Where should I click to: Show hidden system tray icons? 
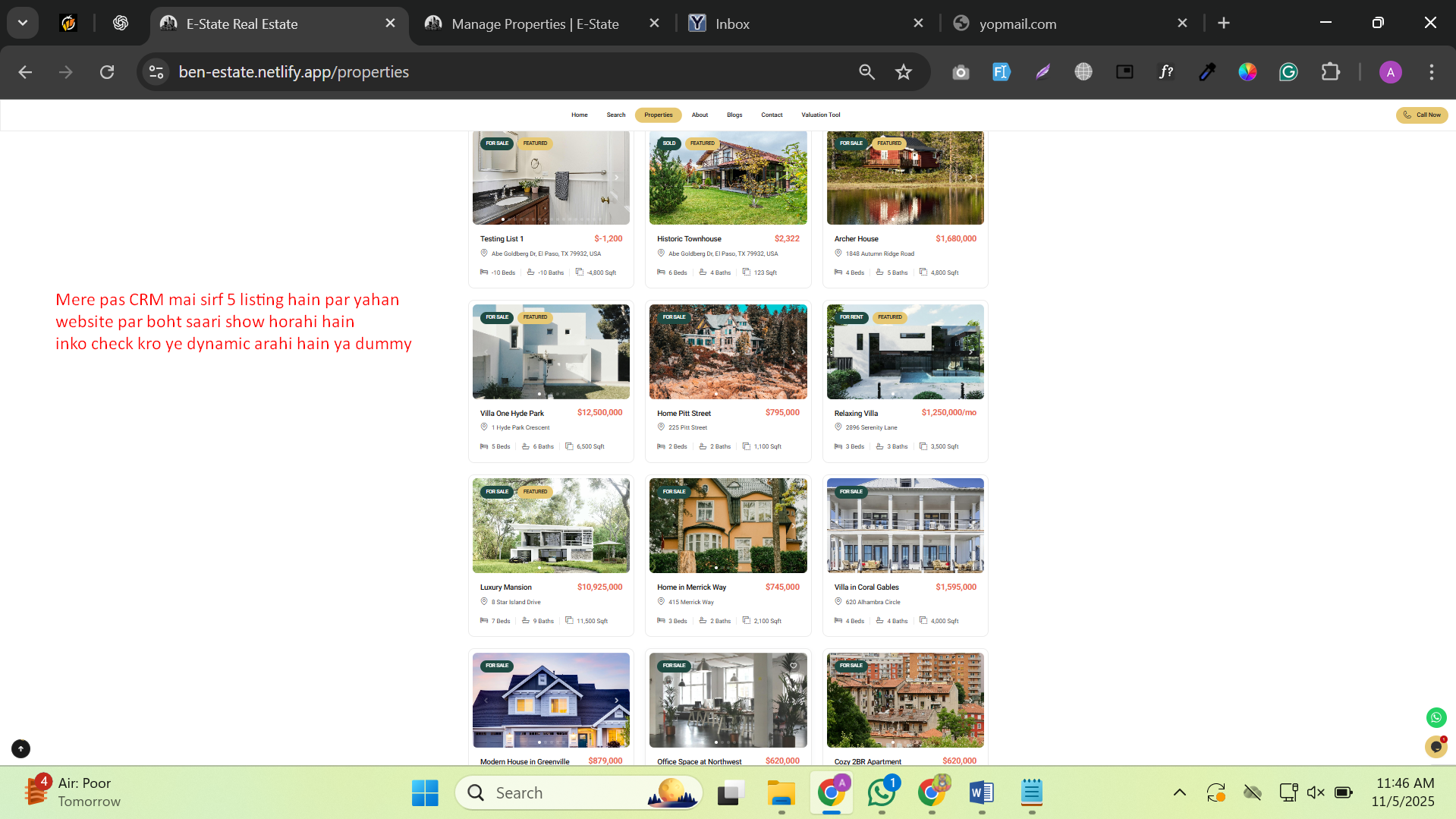tap(1179, 792)
